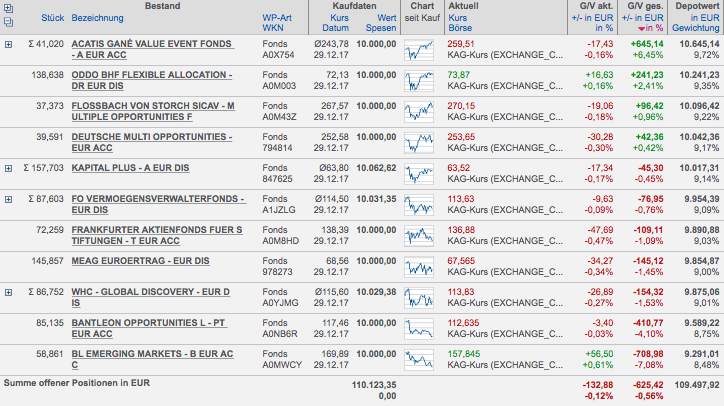Open FLOSSBACH VON STORCH SICAV link
Image resolution: width=724 pixels, height=406 pixels.
[x=153, y=111]
